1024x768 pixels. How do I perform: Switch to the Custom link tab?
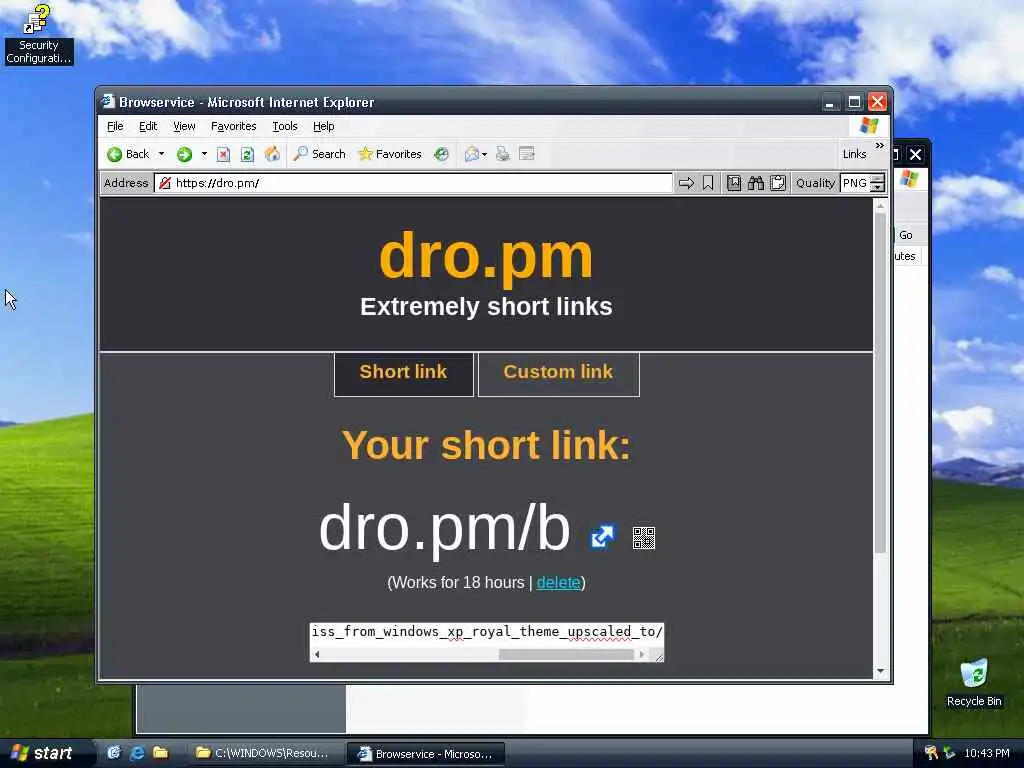pos(558,374)
